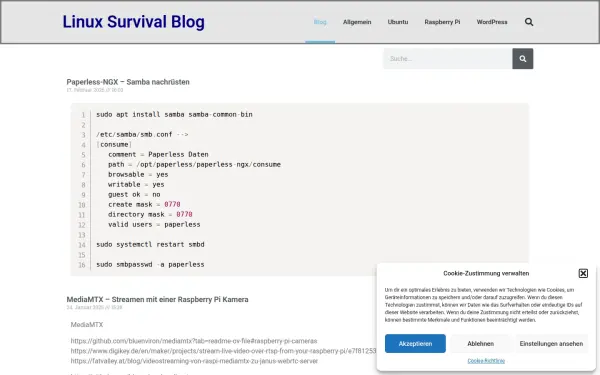This screenshot has height=375, width=600.
Task: Open post Paperless-NGX – Samba nachrüsten
Action: [x=128, y=82]
